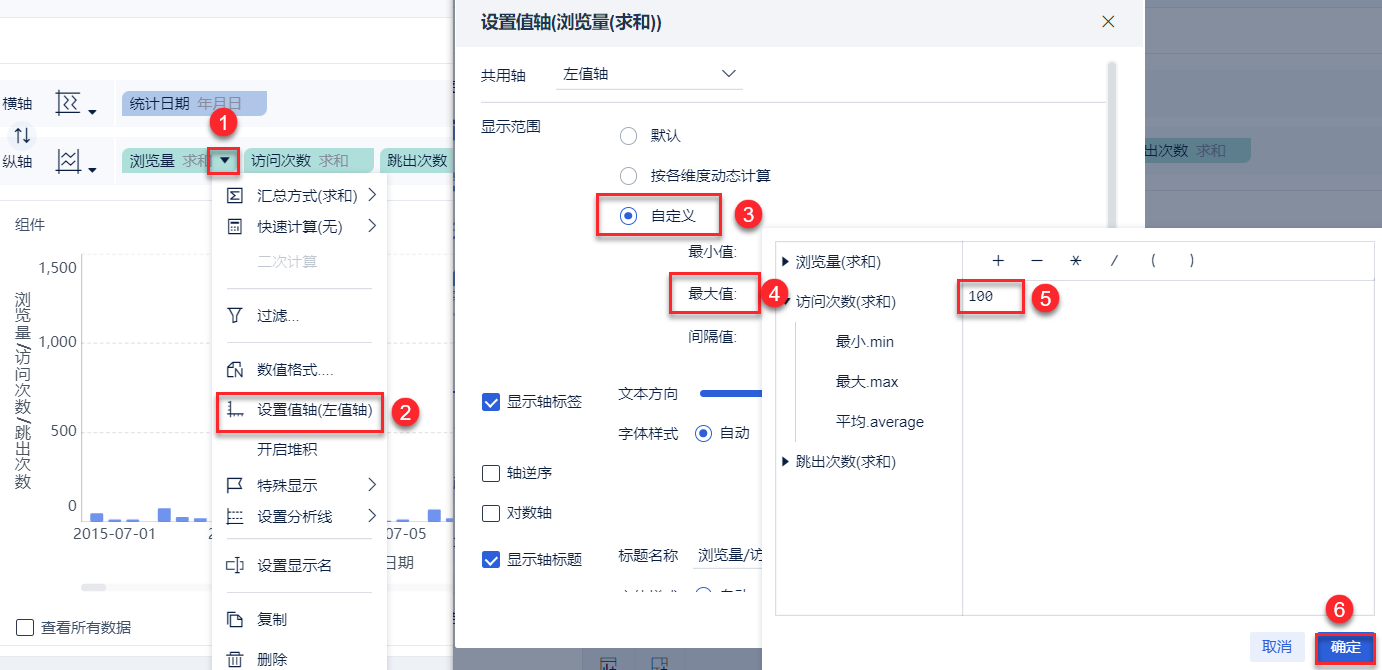The image size is (1382, 670).
Task: Click the 标题名称 input field
Action: [729, 556]
